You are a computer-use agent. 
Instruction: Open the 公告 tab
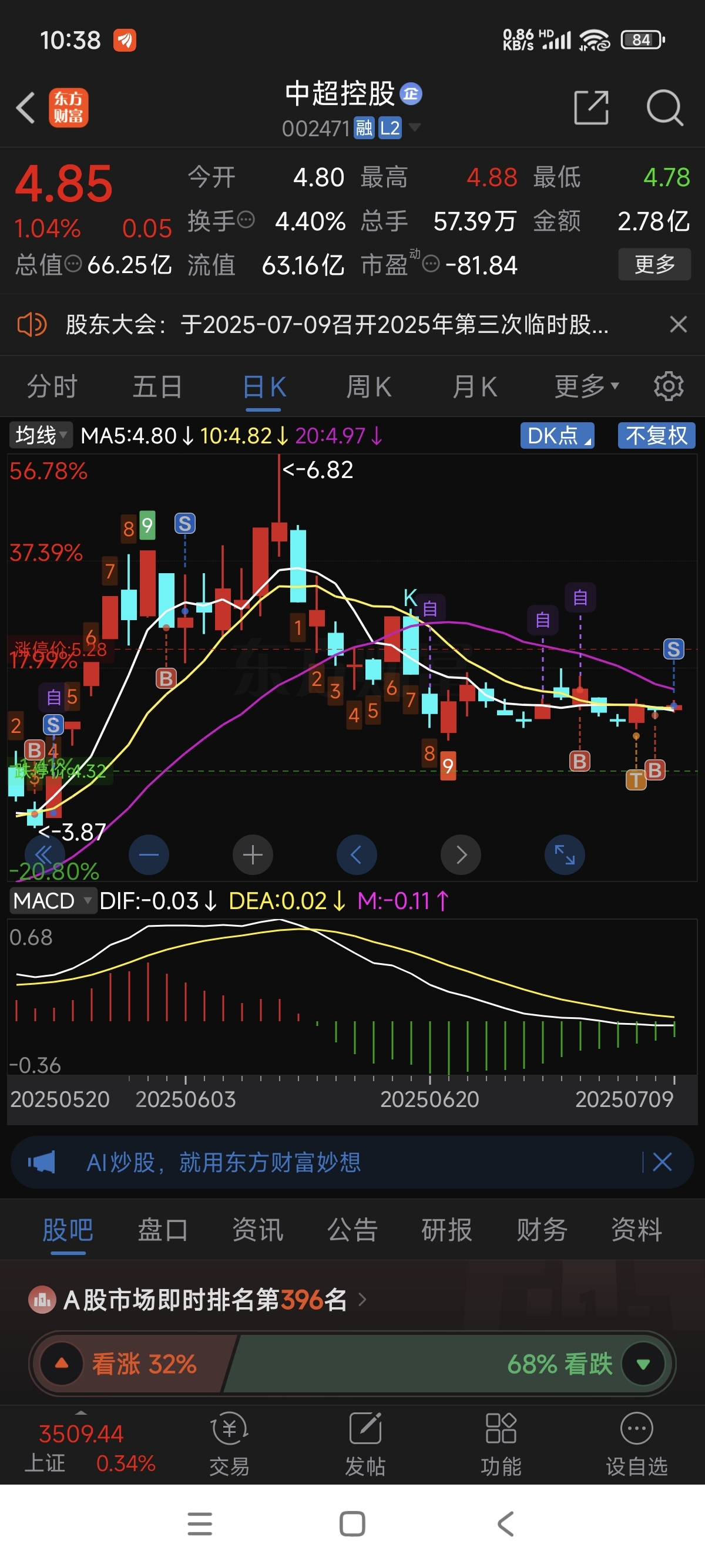click(352, 1230)
